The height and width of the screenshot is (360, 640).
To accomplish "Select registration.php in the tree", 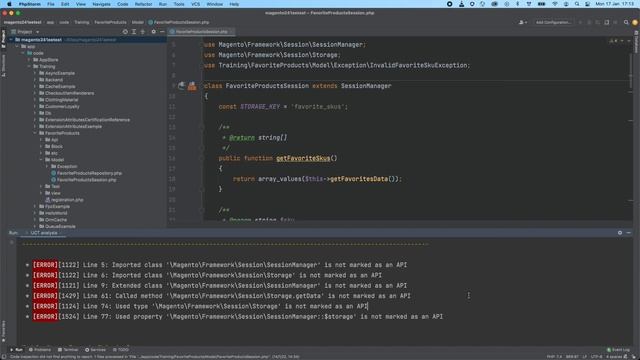I will click(x=67, y=200).
